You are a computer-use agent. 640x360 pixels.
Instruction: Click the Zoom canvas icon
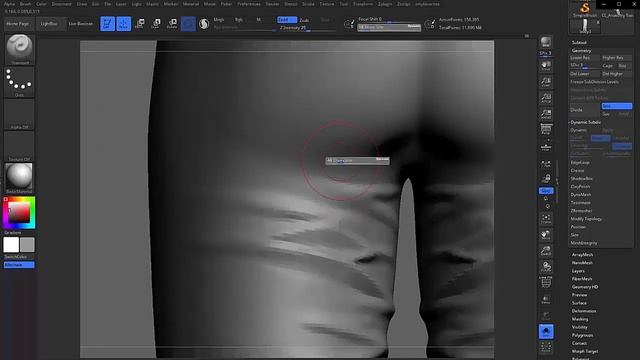(546, 82)
